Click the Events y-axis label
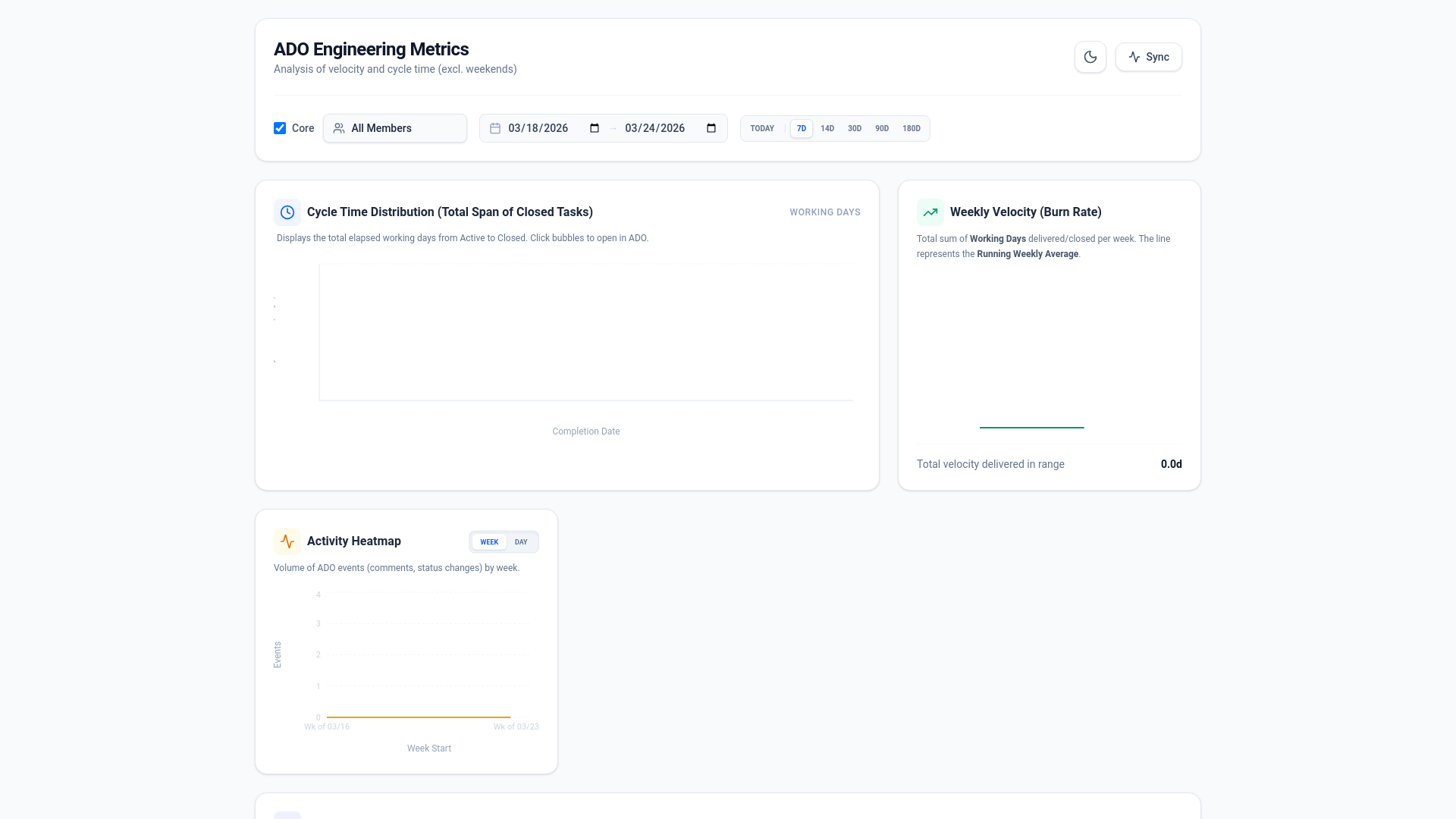1456x819 pixels. 278,655
